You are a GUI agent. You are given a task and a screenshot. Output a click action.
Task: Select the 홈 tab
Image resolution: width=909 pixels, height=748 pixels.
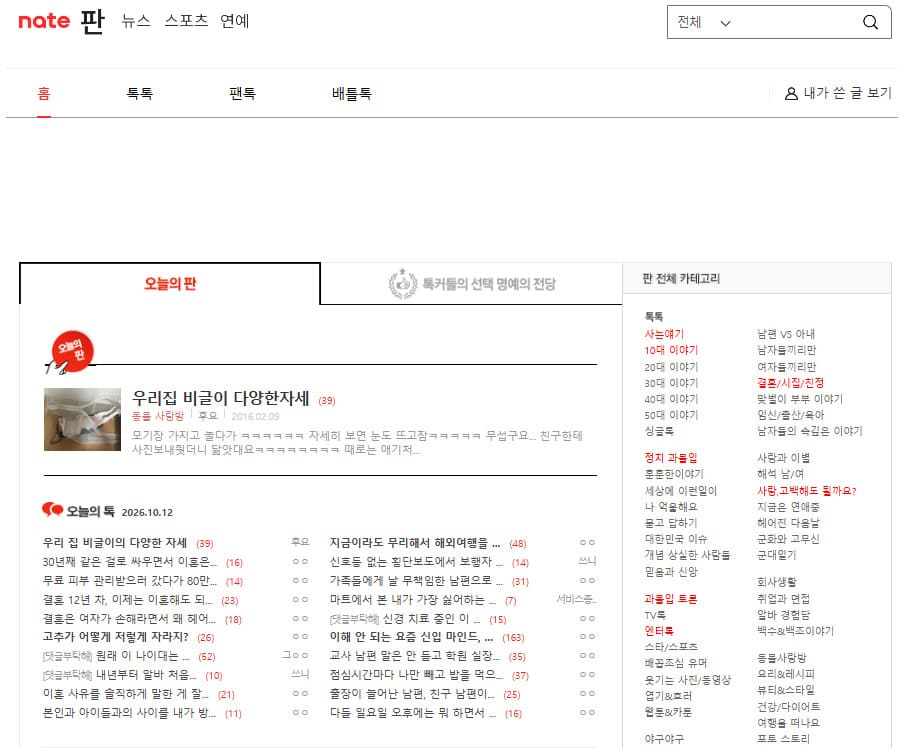tap(44, 93)
